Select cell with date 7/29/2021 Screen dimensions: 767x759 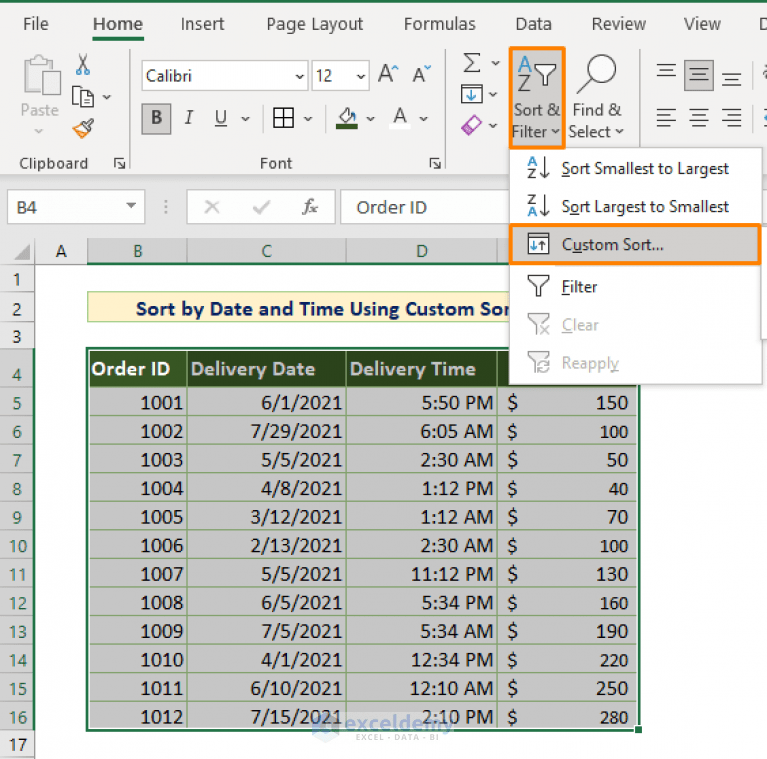click(x=267, y=431)
